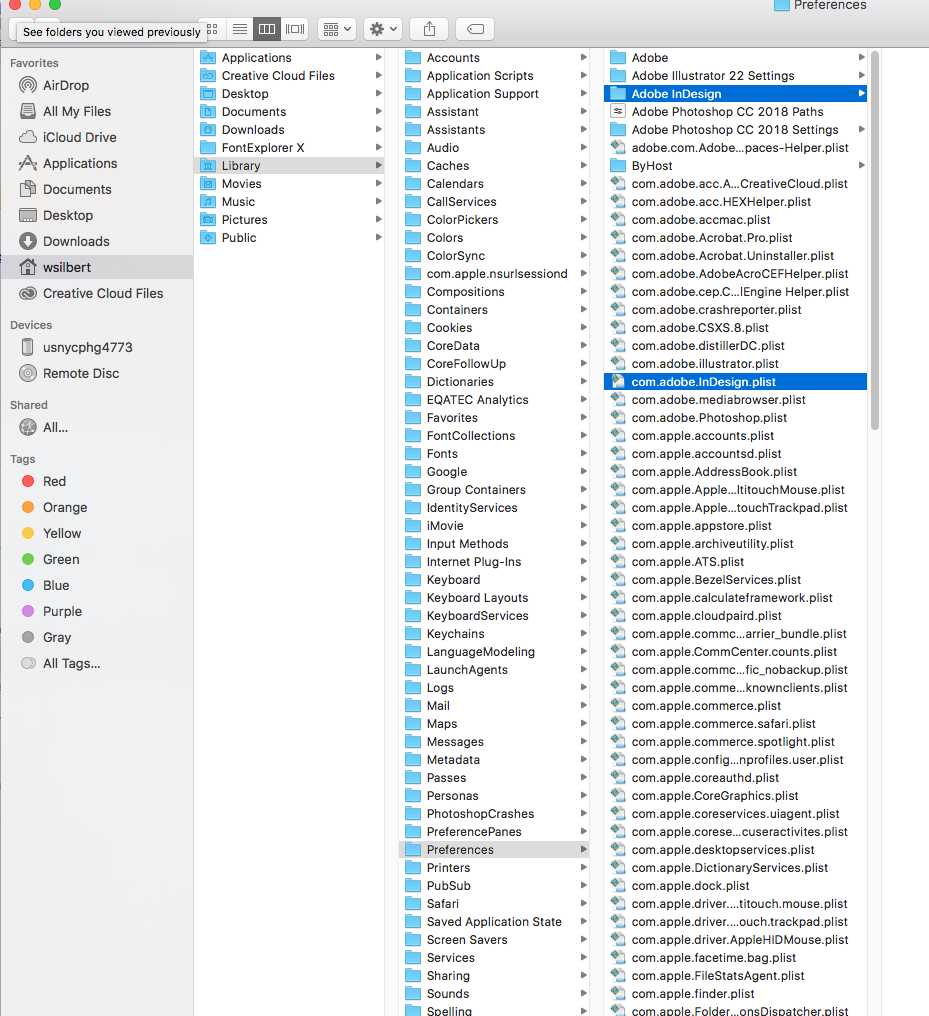Select the Movies folder in first column

tap(290, 184)
